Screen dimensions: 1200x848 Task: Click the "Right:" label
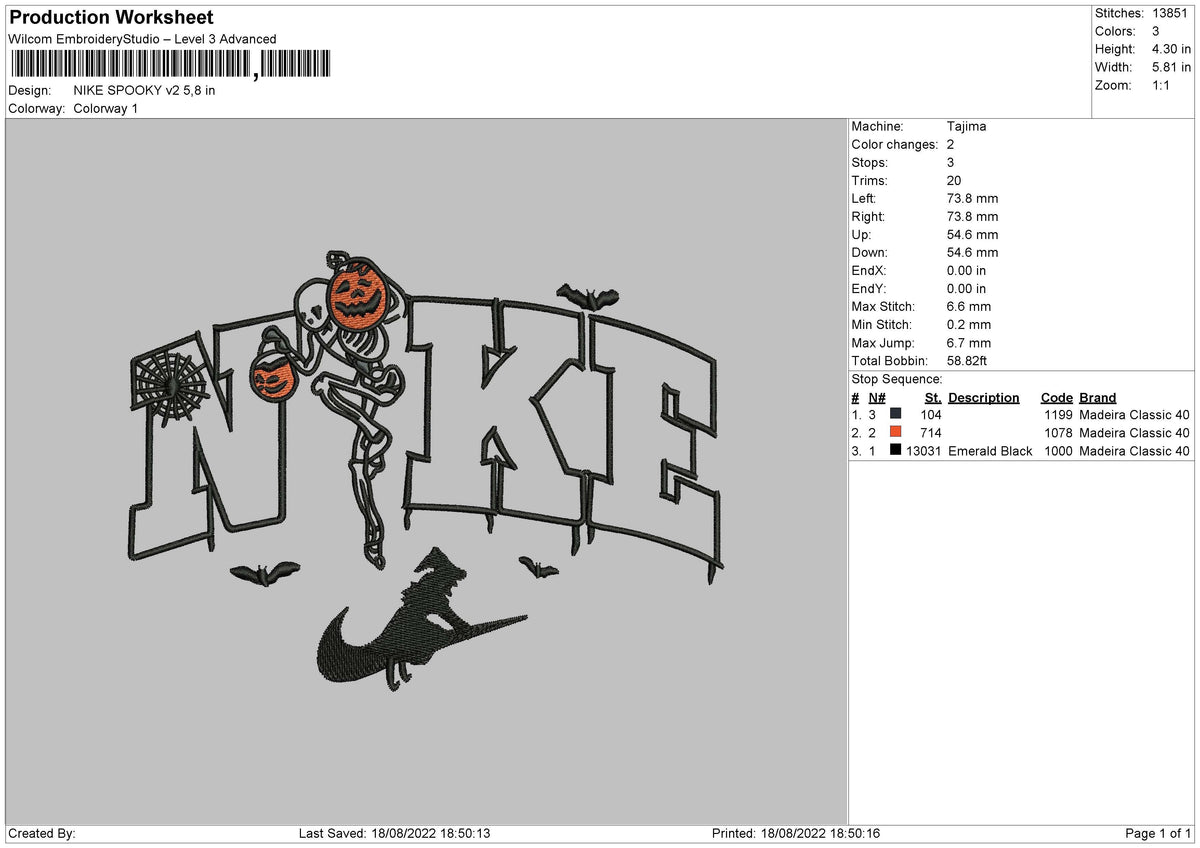coord(869,216)
